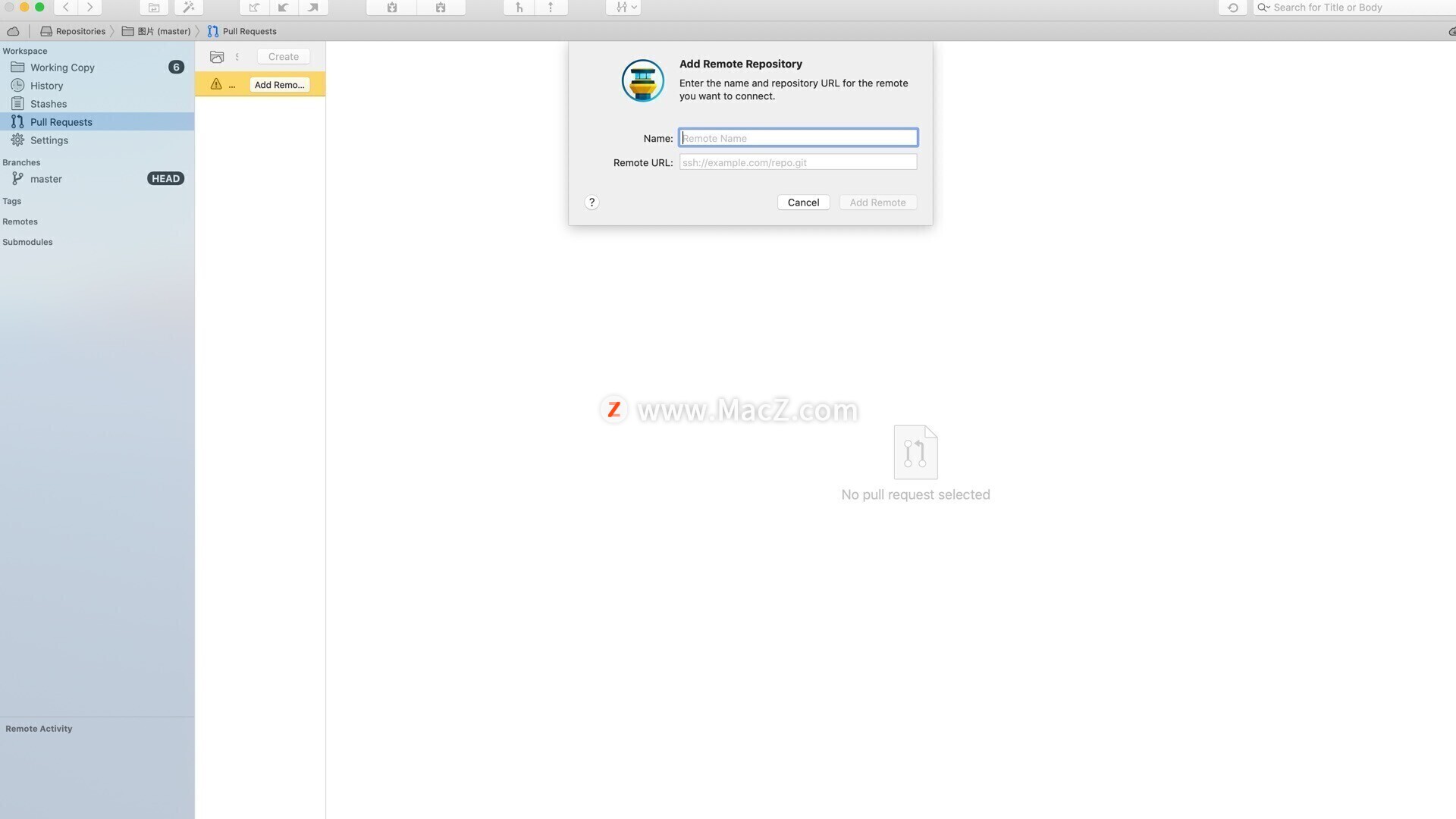The height and width of the screenshot is (819, 1456).
Task: Select the master branch in sidebar
Action: pyautogui.click(x=46, y=178)
